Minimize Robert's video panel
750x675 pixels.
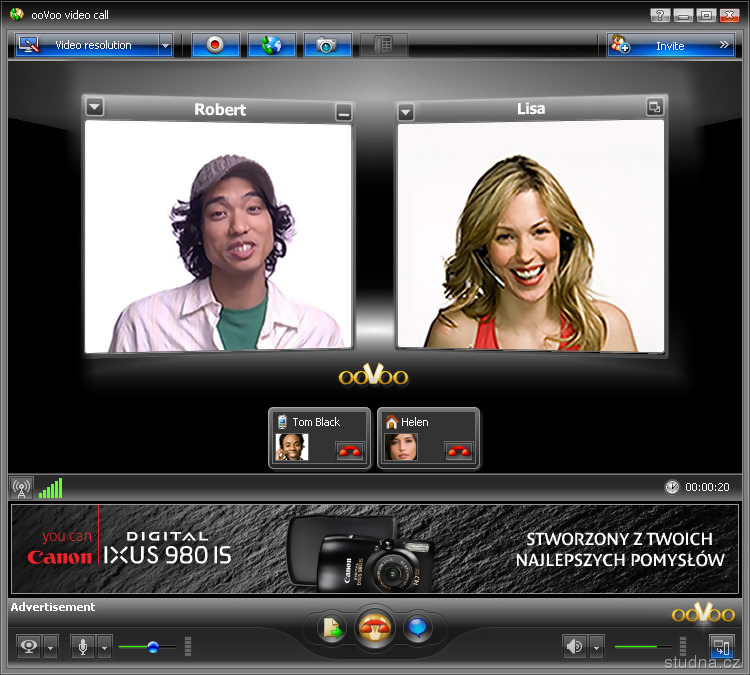click(x=343, y=113)
